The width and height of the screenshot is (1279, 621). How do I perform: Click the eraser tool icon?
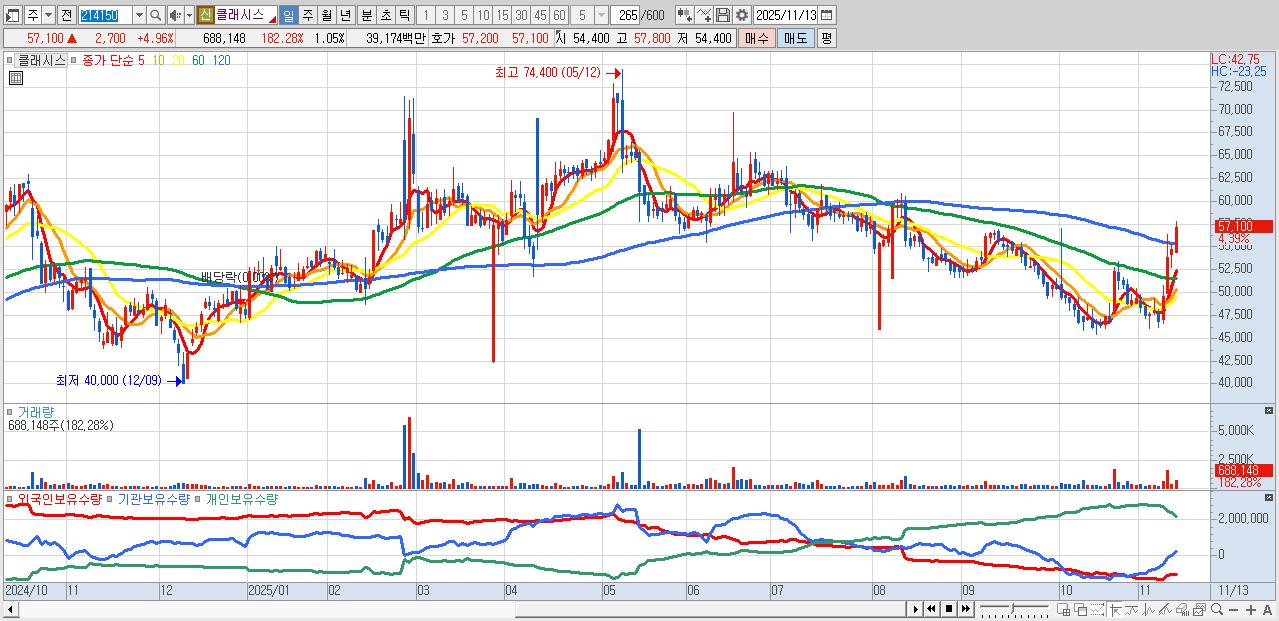click(x=1182, y=610)
